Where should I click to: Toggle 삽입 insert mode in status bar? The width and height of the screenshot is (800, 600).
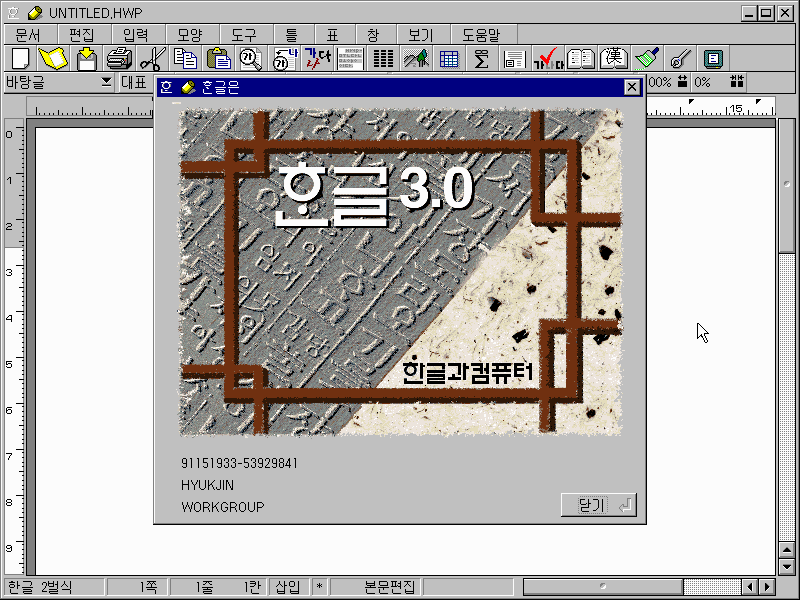[x=288, y=587]
